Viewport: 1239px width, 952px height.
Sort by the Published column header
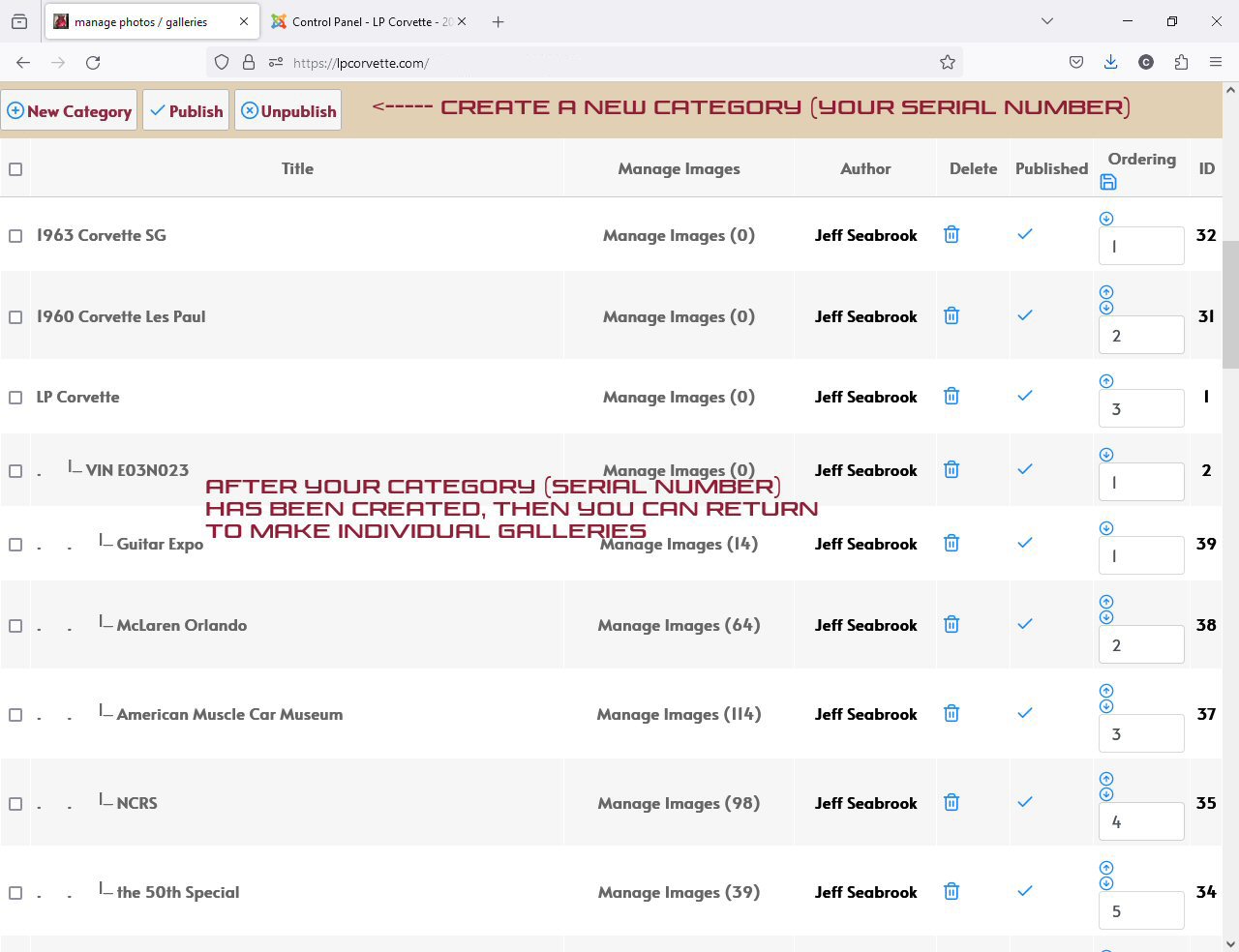pyautogui.click(x=1051, y=168)
